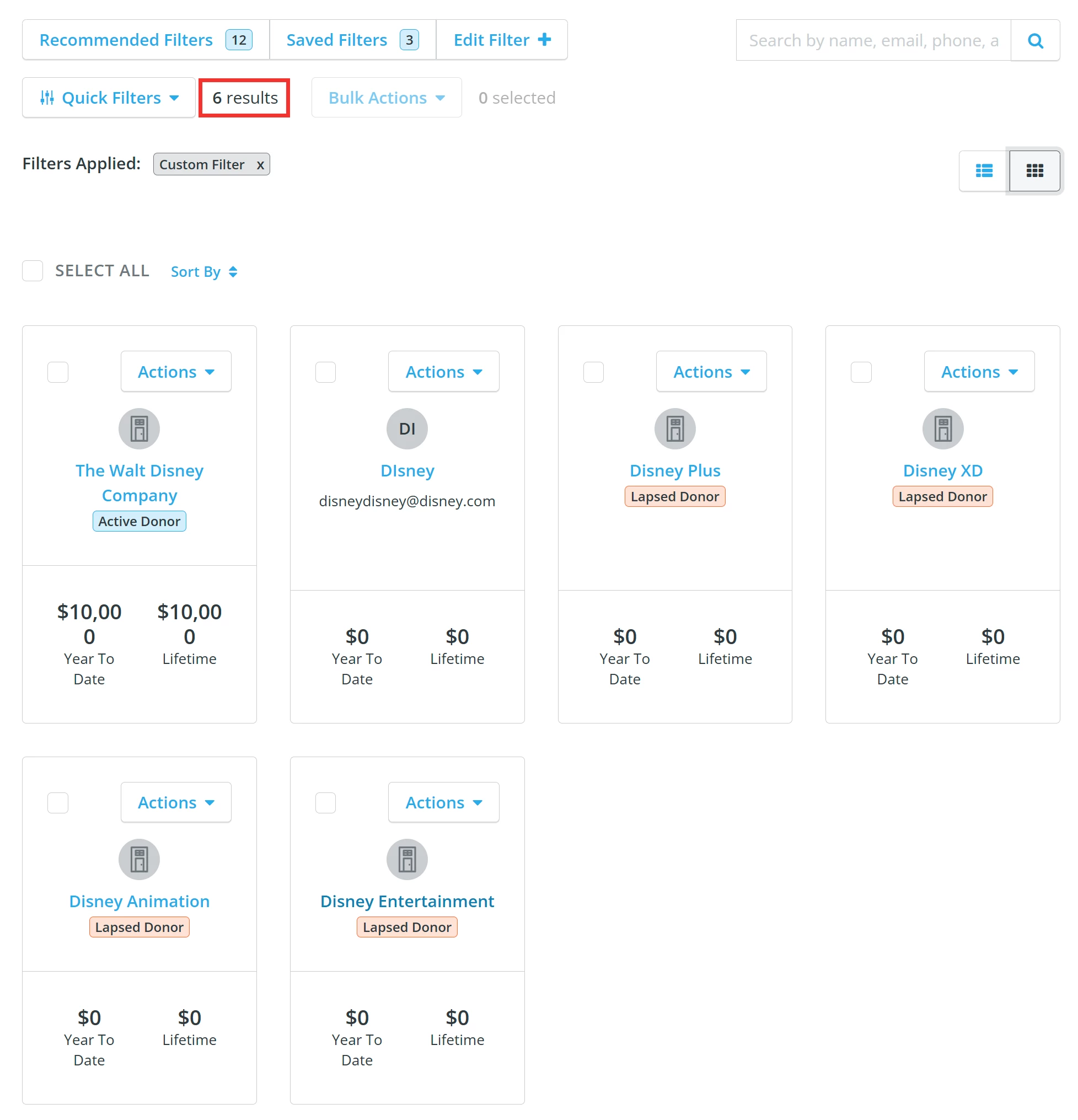Check the SELECT ALL checkbox
Image resolution: width=1078 pixels, height=1120 pixels.
pyautogui.click(x=33, y=271)
